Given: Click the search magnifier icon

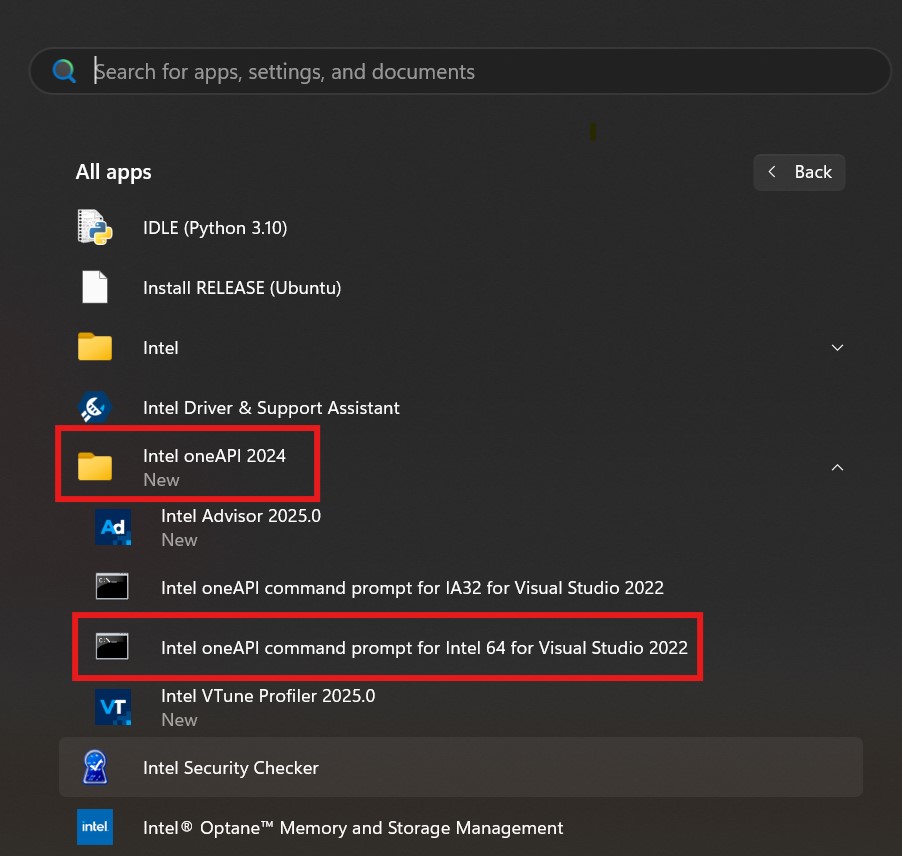Looking at the screenshot, I should pyautogui.click(x=64, y=71).
